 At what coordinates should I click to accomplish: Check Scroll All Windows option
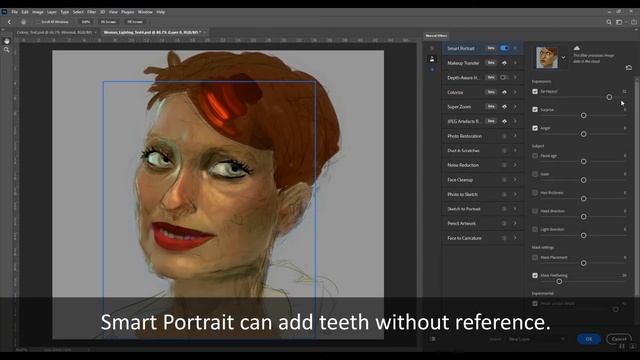click(38, 22)
